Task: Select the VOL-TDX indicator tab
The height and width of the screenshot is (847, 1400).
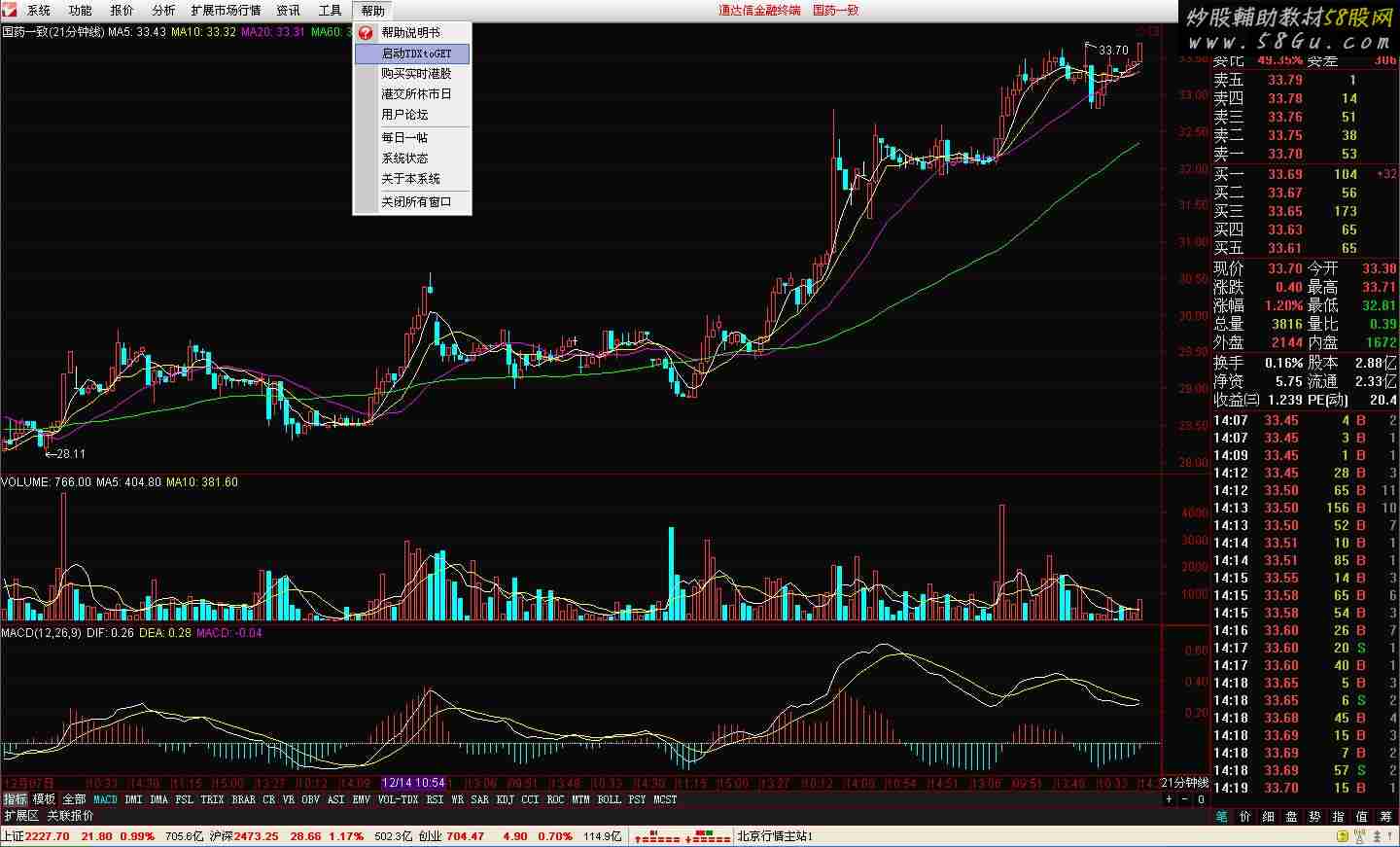Action: click(398, 799)
